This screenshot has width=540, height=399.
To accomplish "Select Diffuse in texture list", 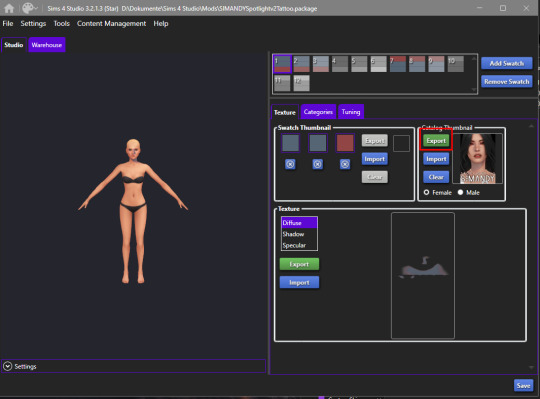I will pyautogui.click(x=299, y=223).
